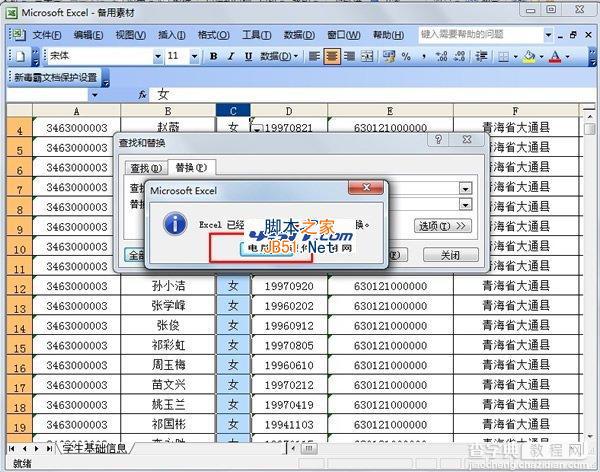Open the 编辑(E) menu
This screenshot has height=472, width=600.
[x=88, y=35]
